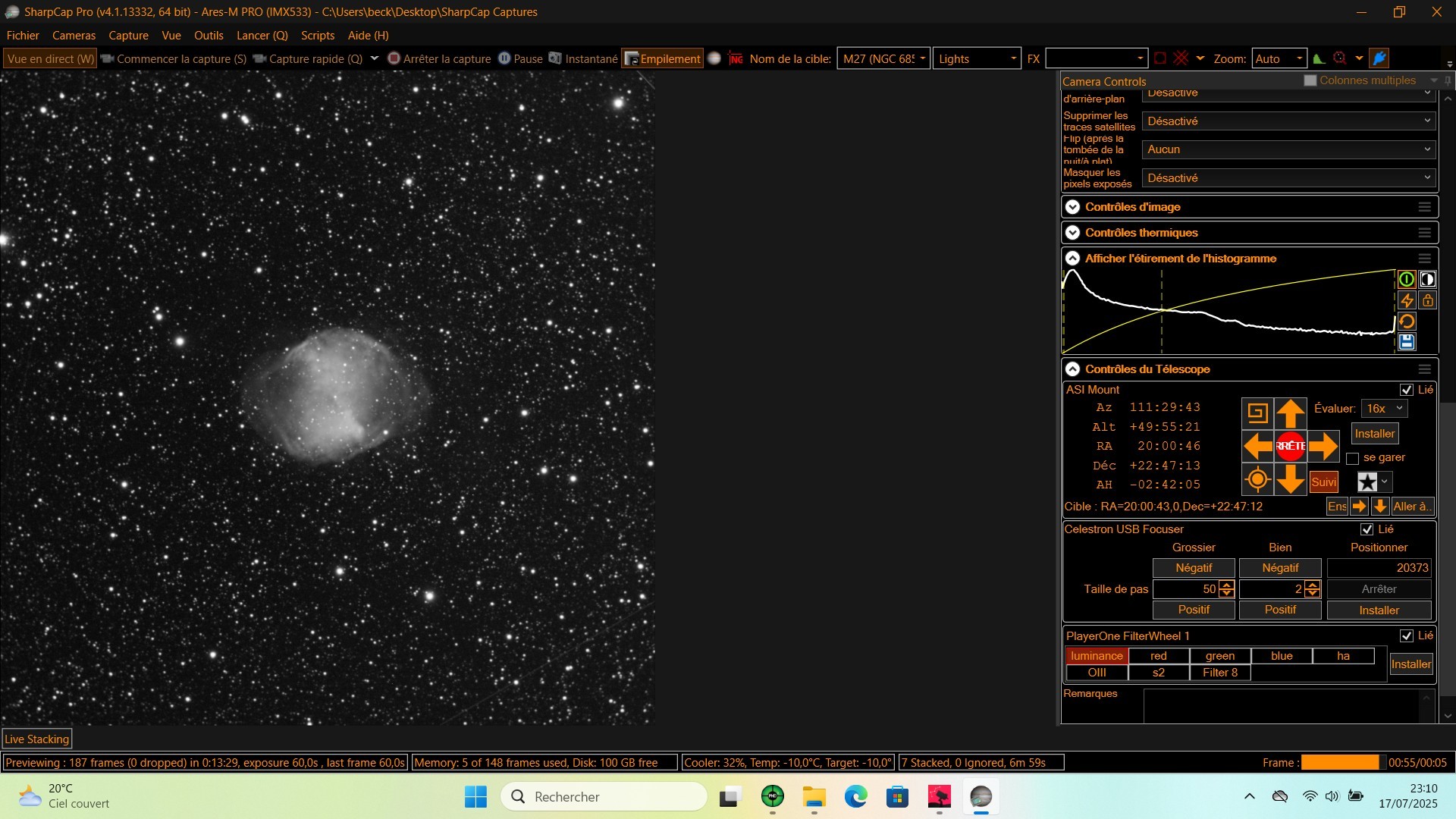This screenshot has height=819, width=1456.
Task: Click the focuser position field showing 20373
Action: tap(1379, 568)
